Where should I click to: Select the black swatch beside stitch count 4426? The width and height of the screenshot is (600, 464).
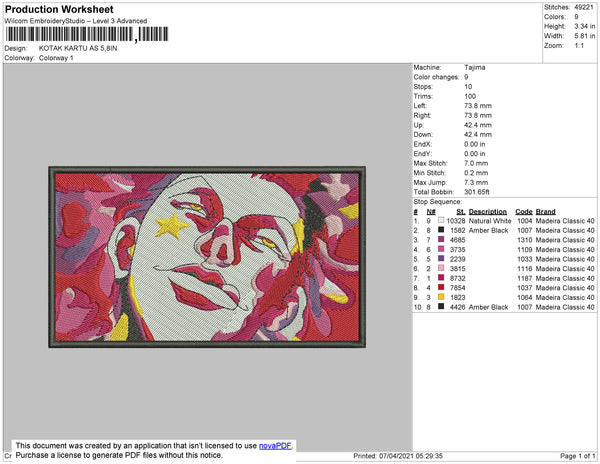pyautogui.click(x=441, y=306)
